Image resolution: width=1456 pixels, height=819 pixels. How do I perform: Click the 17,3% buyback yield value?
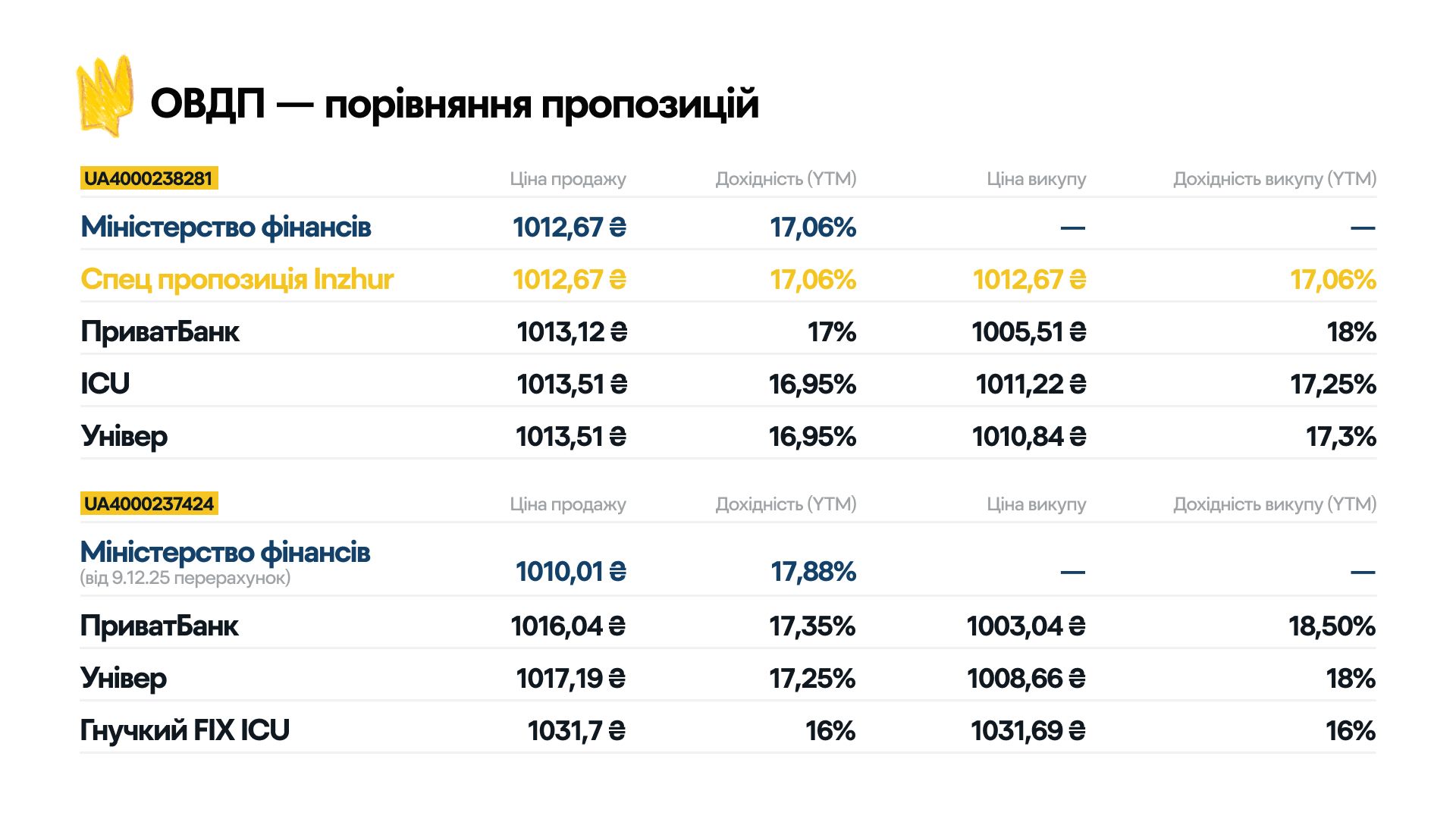1340,437
